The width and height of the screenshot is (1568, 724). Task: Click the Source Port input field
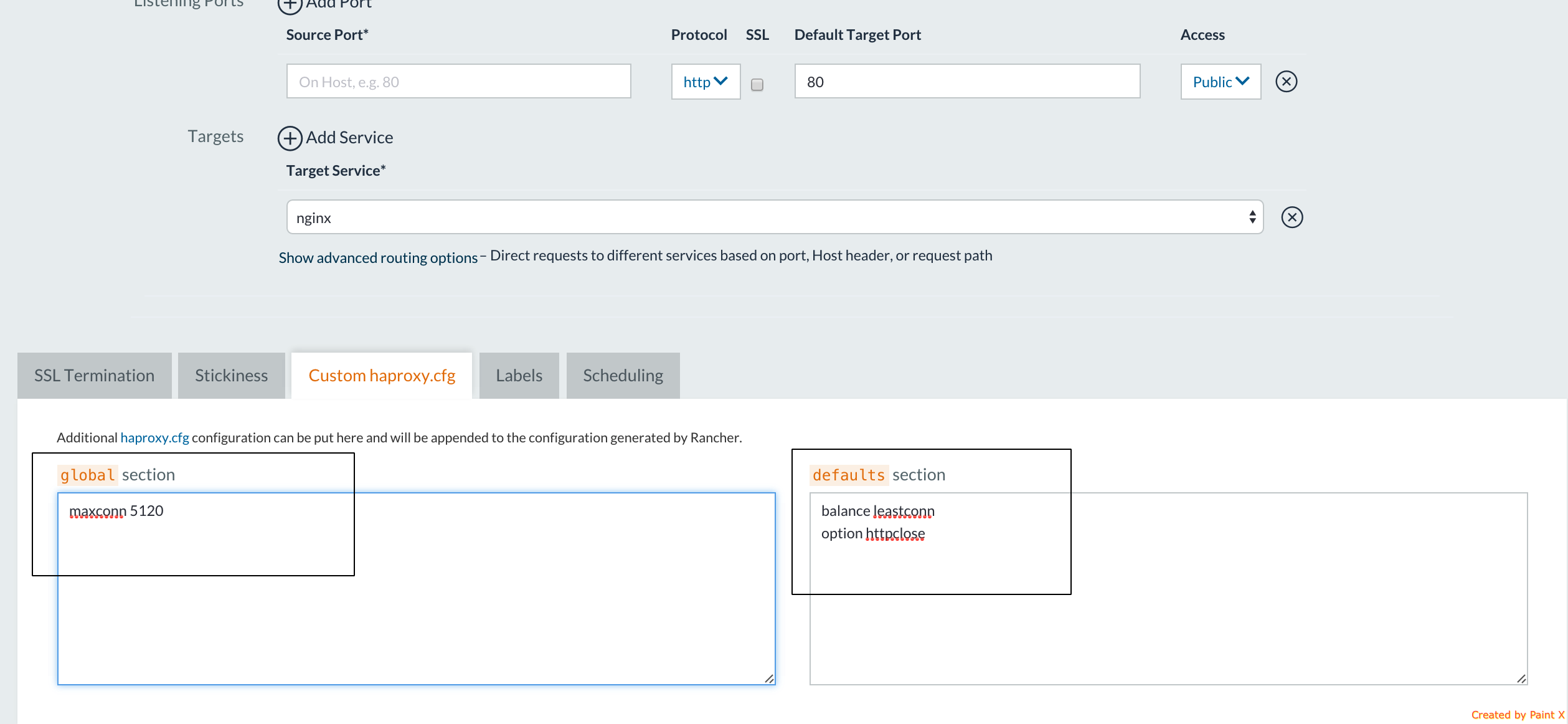(x=458, y=82)
